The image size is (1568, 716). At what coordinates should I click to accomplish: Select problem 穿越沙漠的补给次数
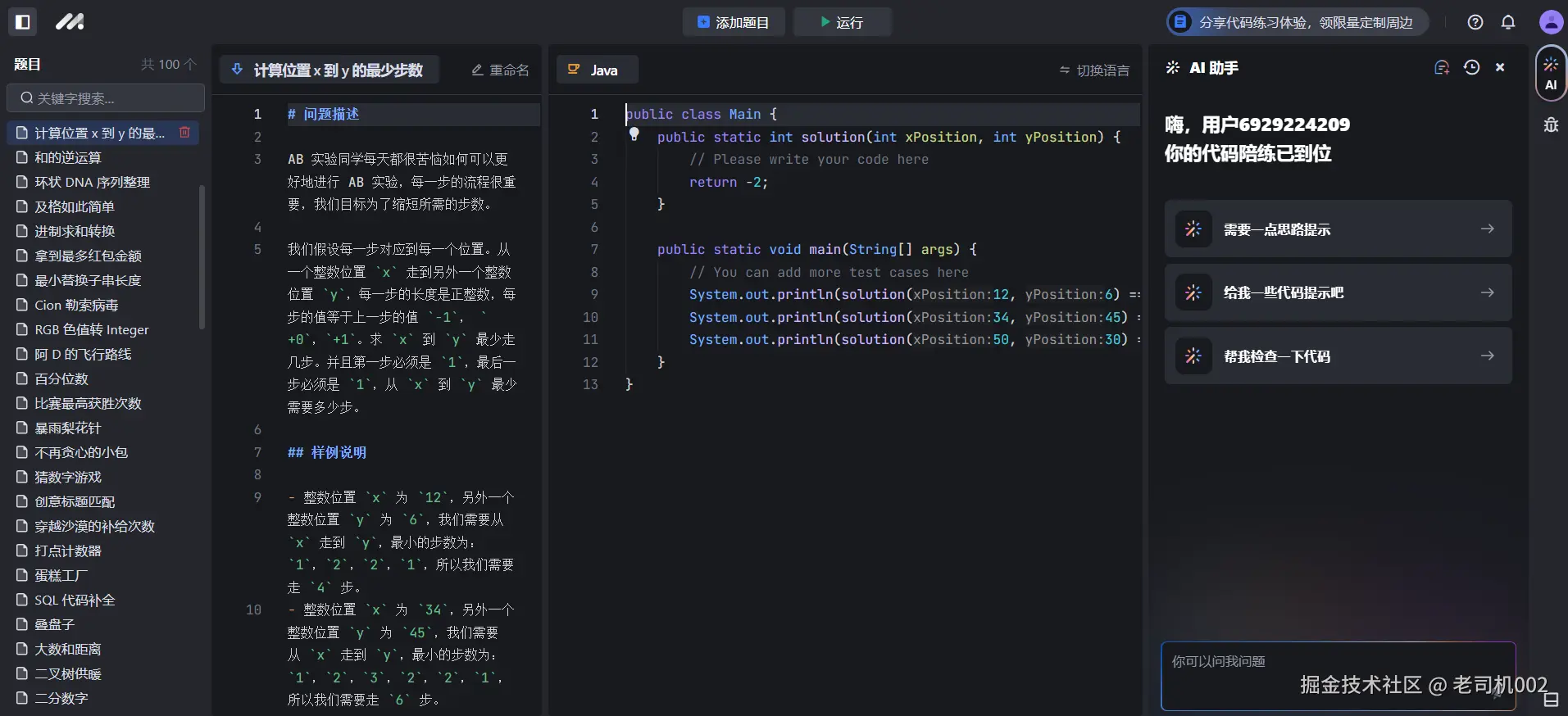103,526
